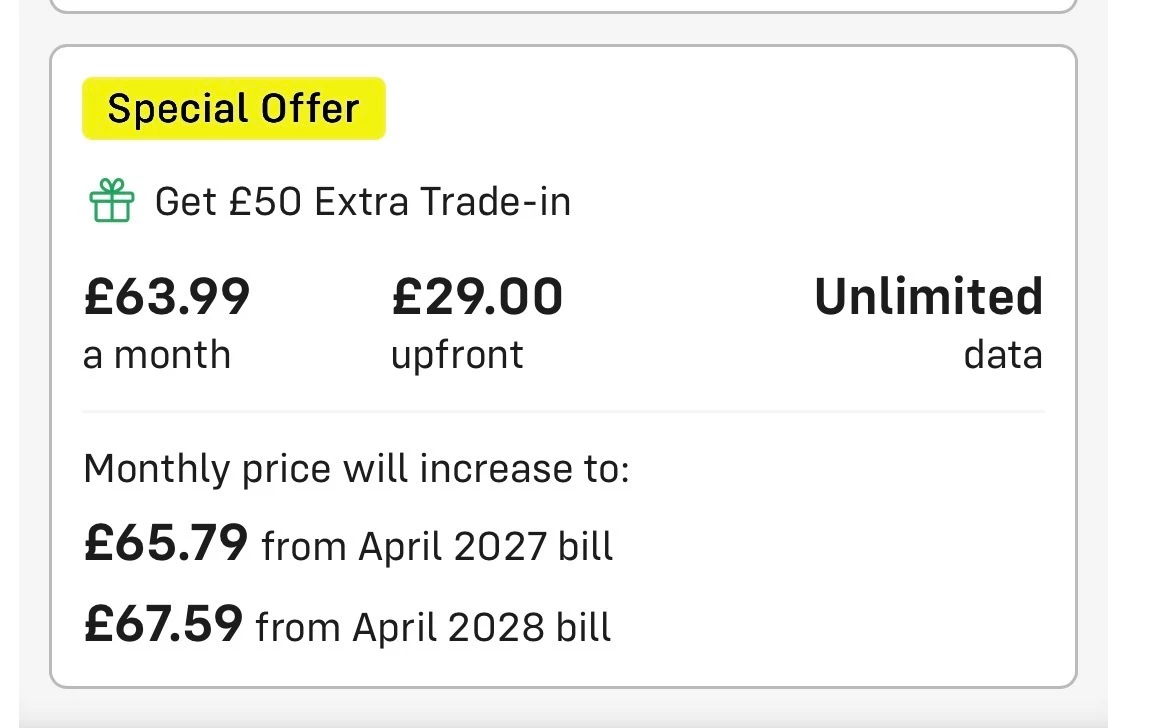Click the Unlimited data heading
The width and height of the screenshot is (1153, 728).
tap(929, 296)
